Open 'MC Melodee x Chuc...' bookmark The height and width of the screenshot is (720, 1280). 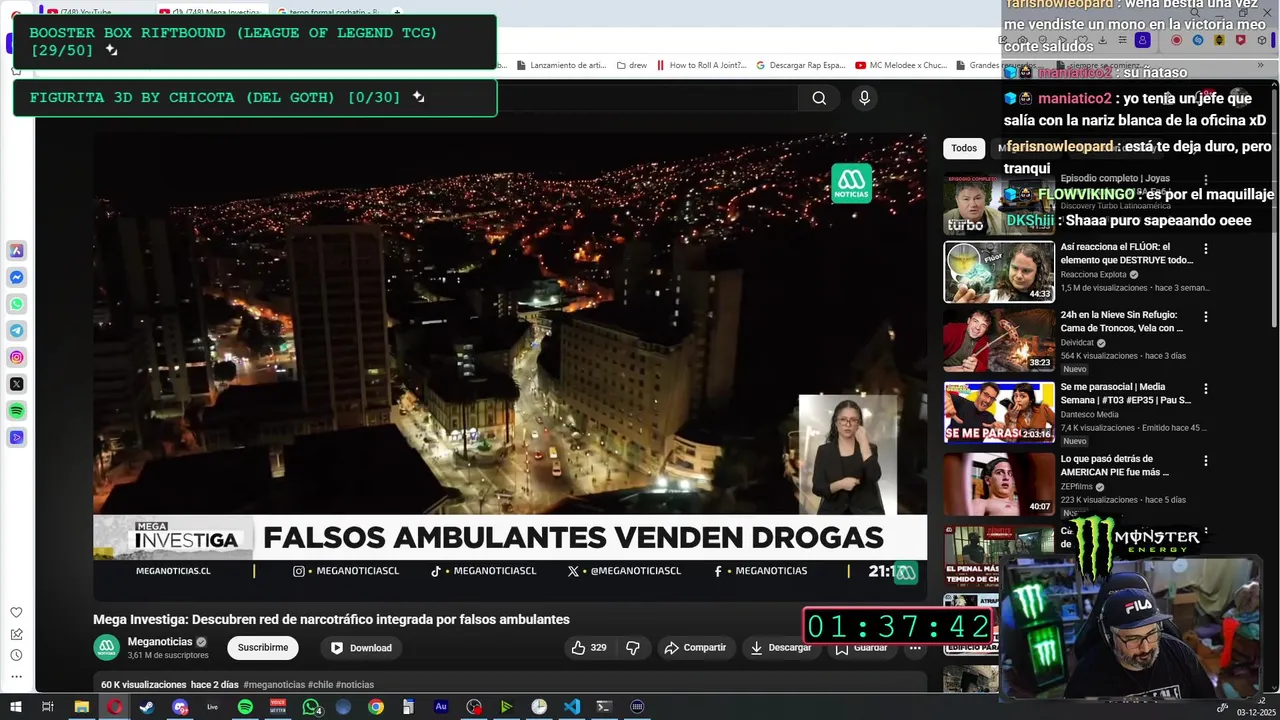point(900,65)
